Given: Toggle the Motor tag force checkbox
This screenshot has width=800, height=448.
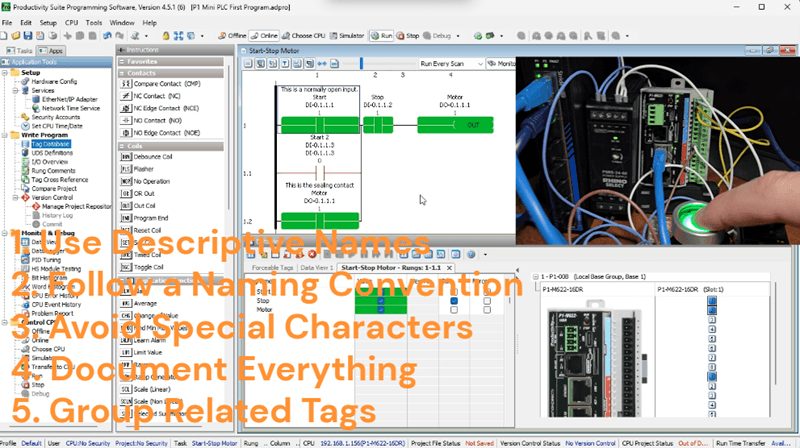Looking at the screenshot, I should pyautogui.click(x=454, y=310).
